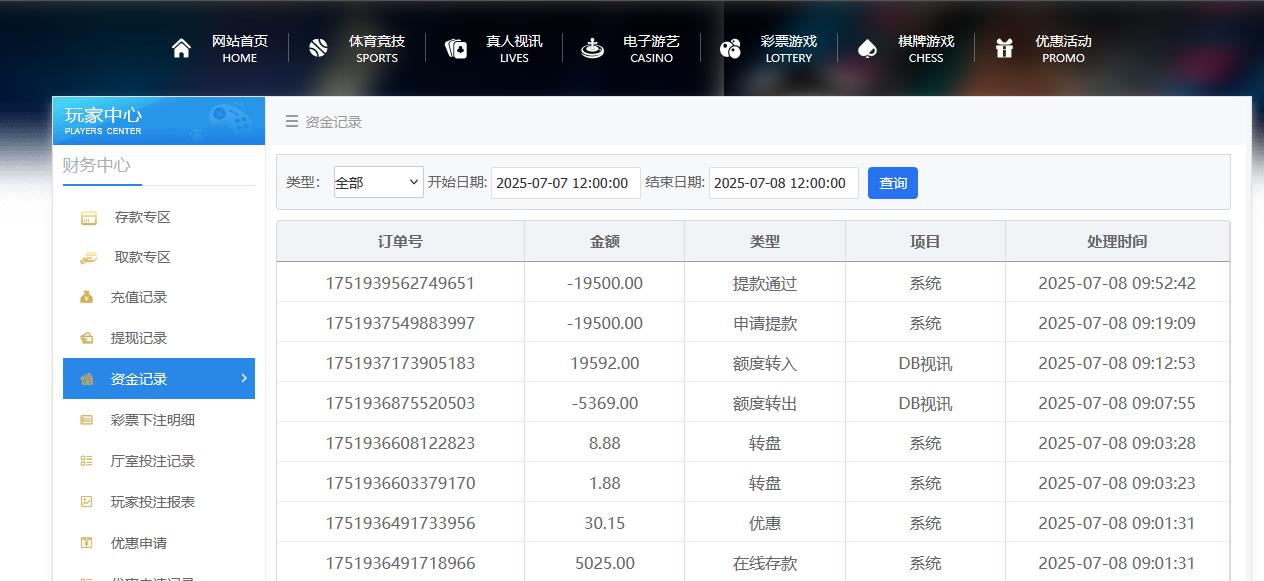Select the start date field showing 2025-07-07

565,182
